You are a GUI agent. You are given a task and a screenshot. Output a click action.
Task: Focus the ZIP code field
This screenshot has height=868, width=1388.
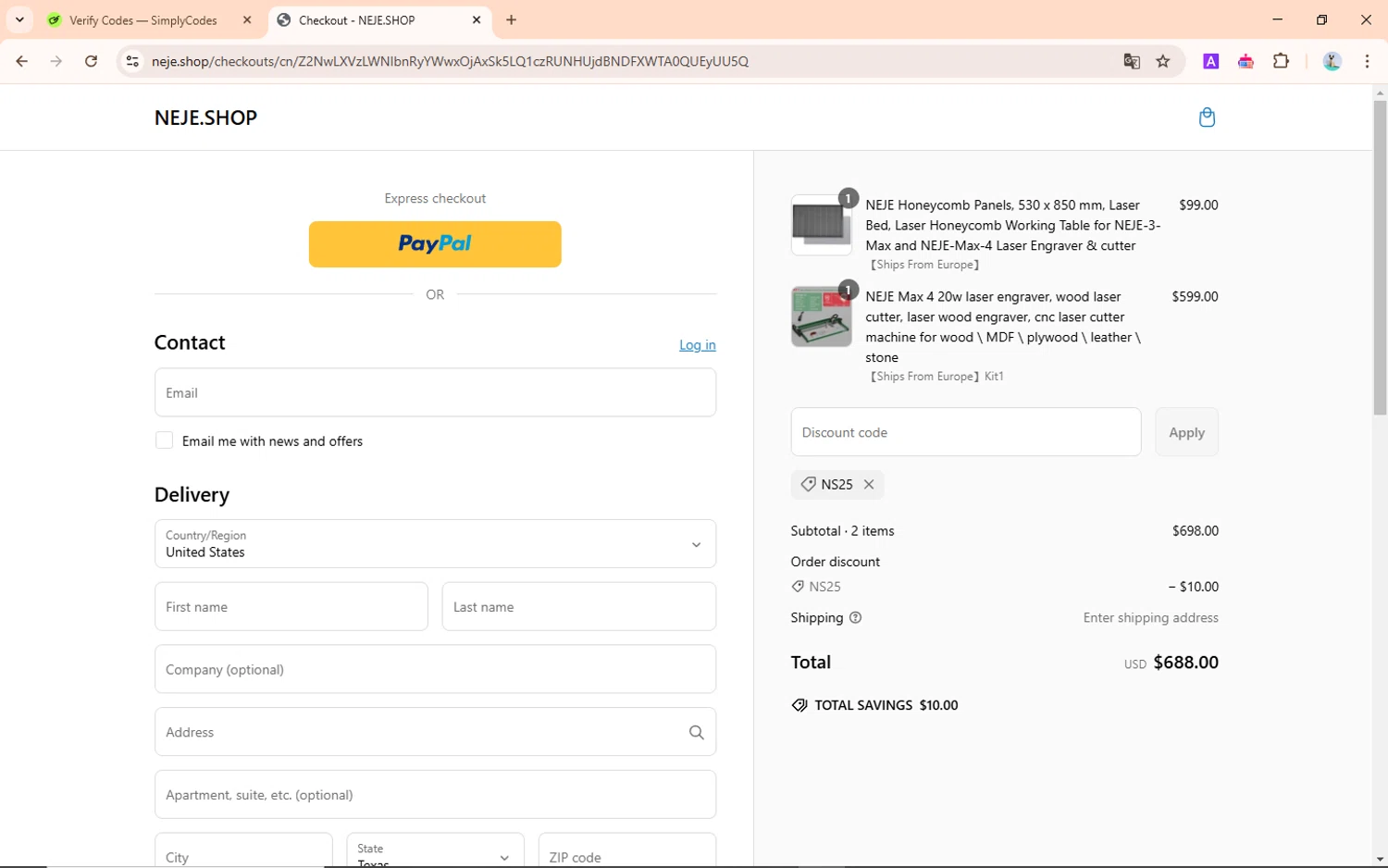coord(627,850)
